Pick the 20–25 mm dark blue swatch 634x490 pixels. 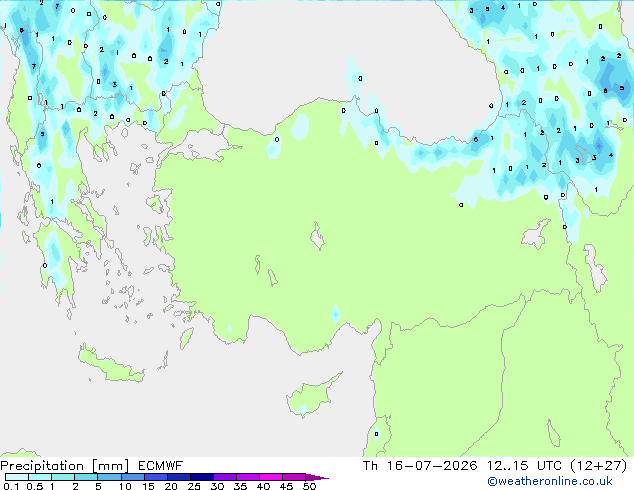pos(178,477)
